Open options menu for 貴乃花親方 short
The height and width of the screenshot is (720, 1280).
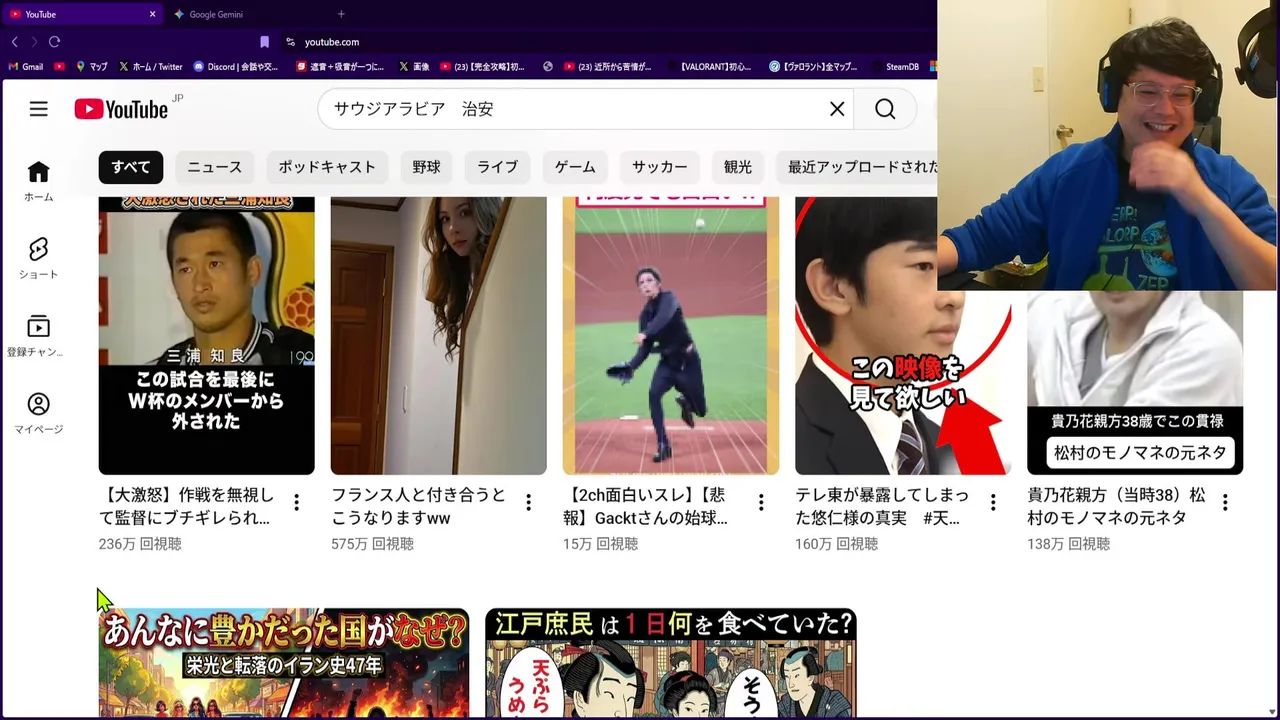coord(1225,502)
